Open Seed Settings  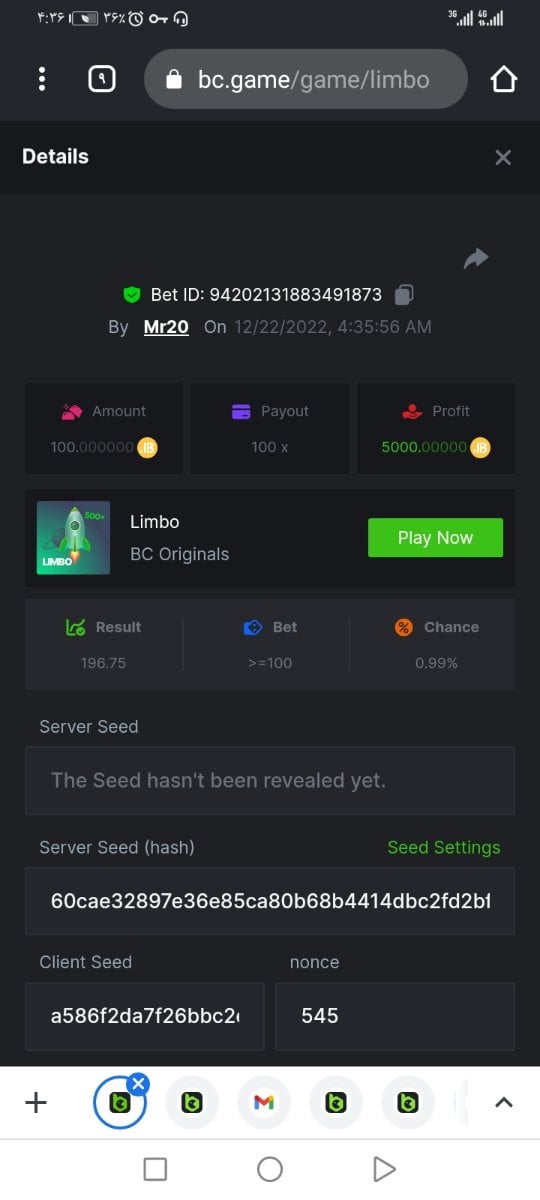point(443,847)
